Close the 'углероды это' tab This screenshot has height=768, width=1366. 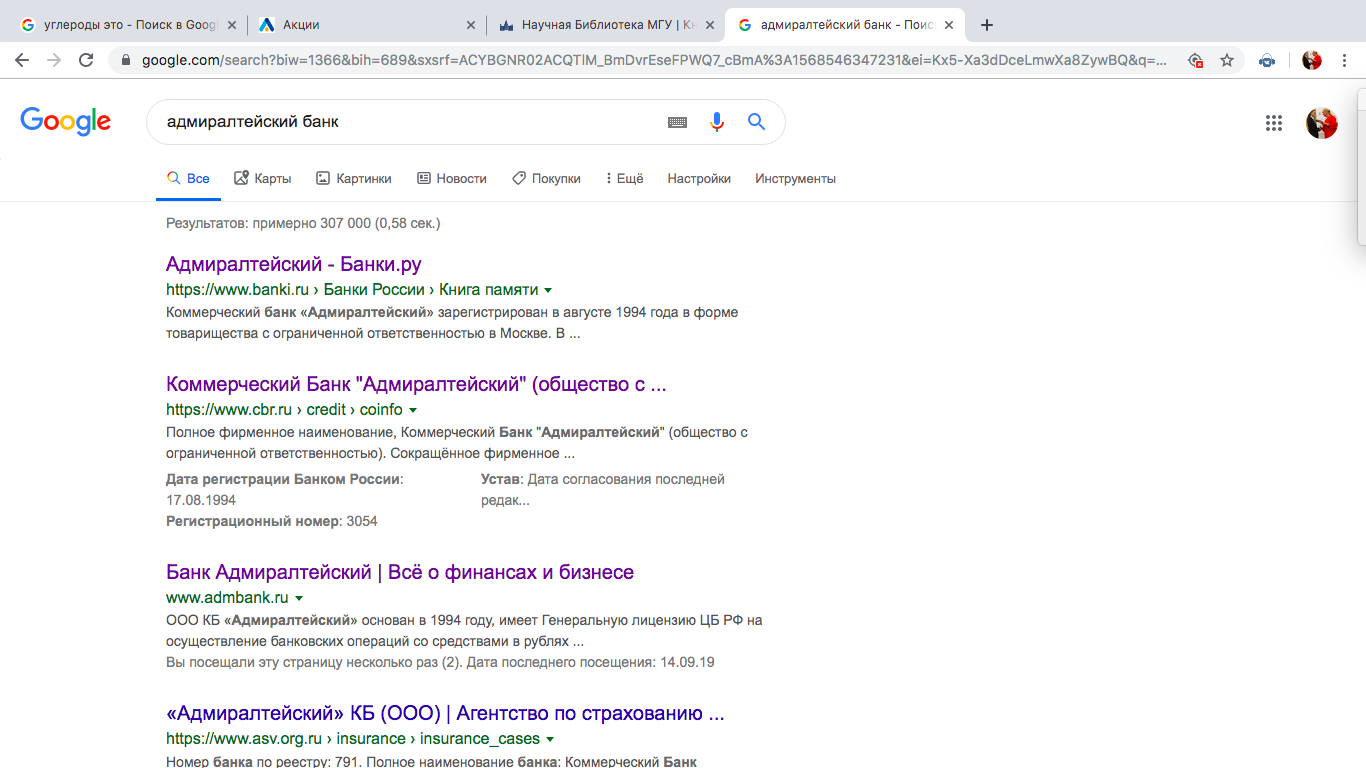tap(232, 24)
